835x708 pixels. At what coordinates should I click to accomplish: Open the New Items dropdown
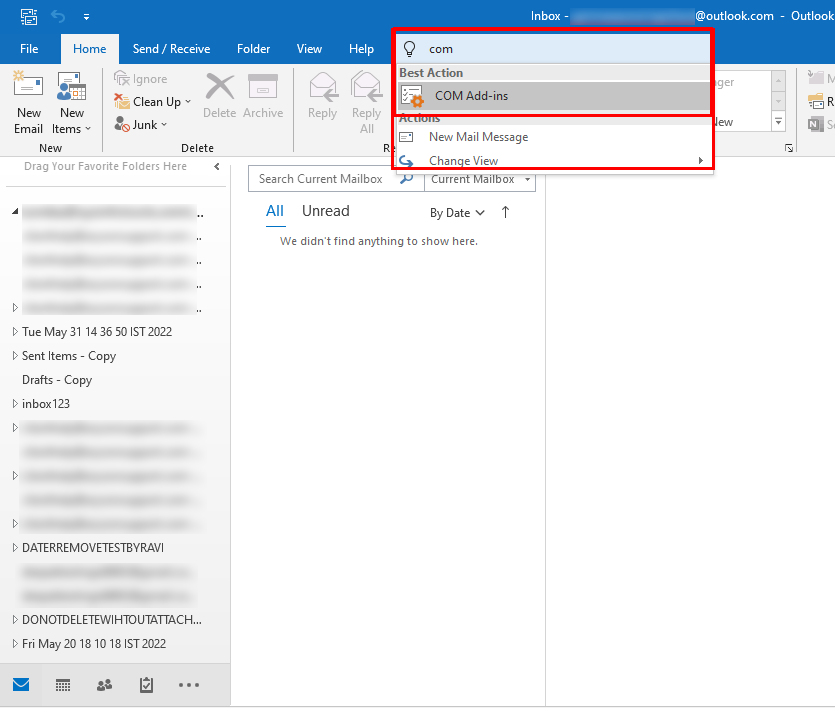(72, 103)
